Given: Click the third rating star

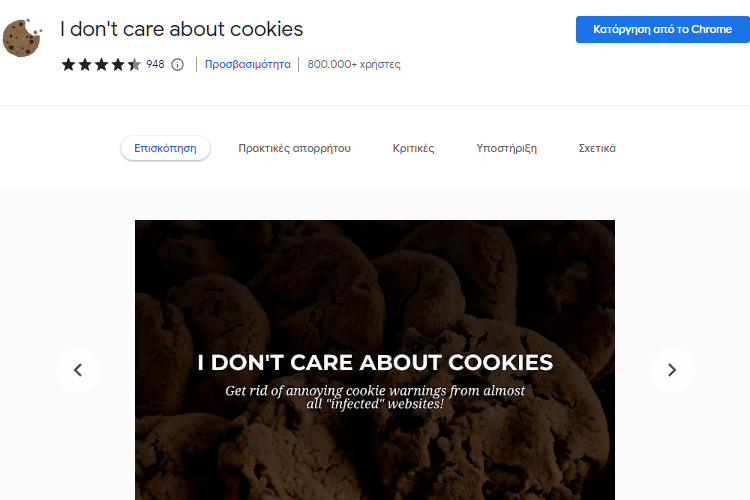Looking at the screenshot, I should [x=101, y=64].
